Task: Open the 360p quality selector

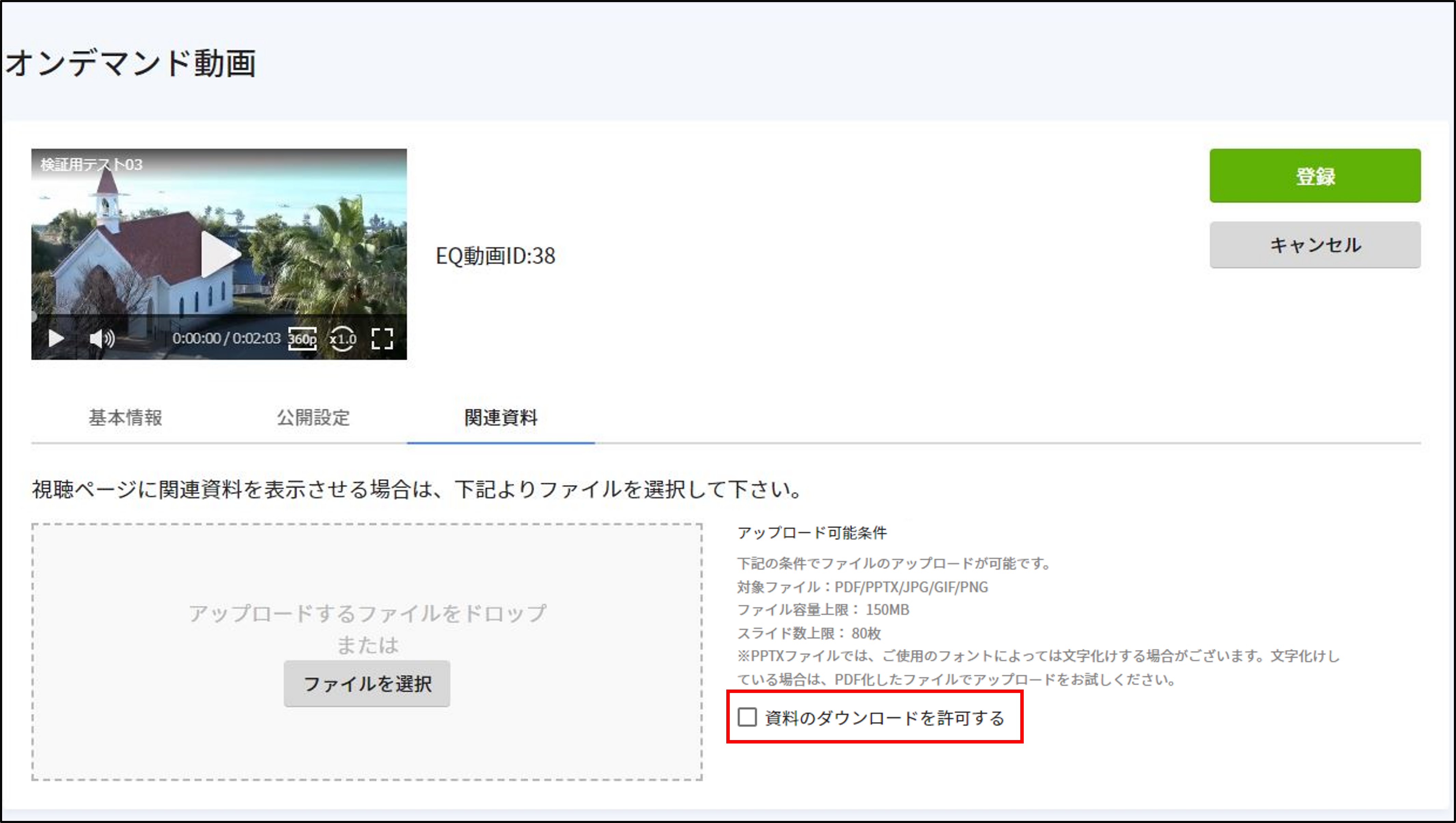Action: pyautogui.click(x=303, y=339)
